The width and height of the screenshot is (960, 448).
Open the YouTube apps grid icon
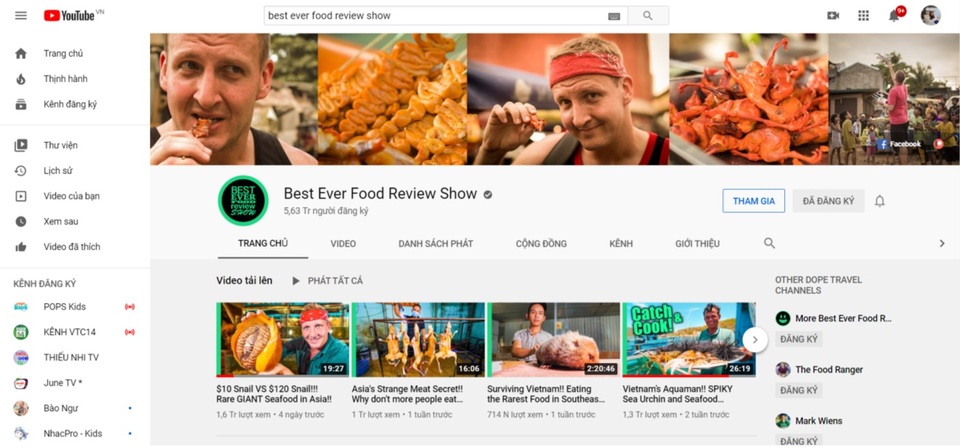[x=863, y=15]
